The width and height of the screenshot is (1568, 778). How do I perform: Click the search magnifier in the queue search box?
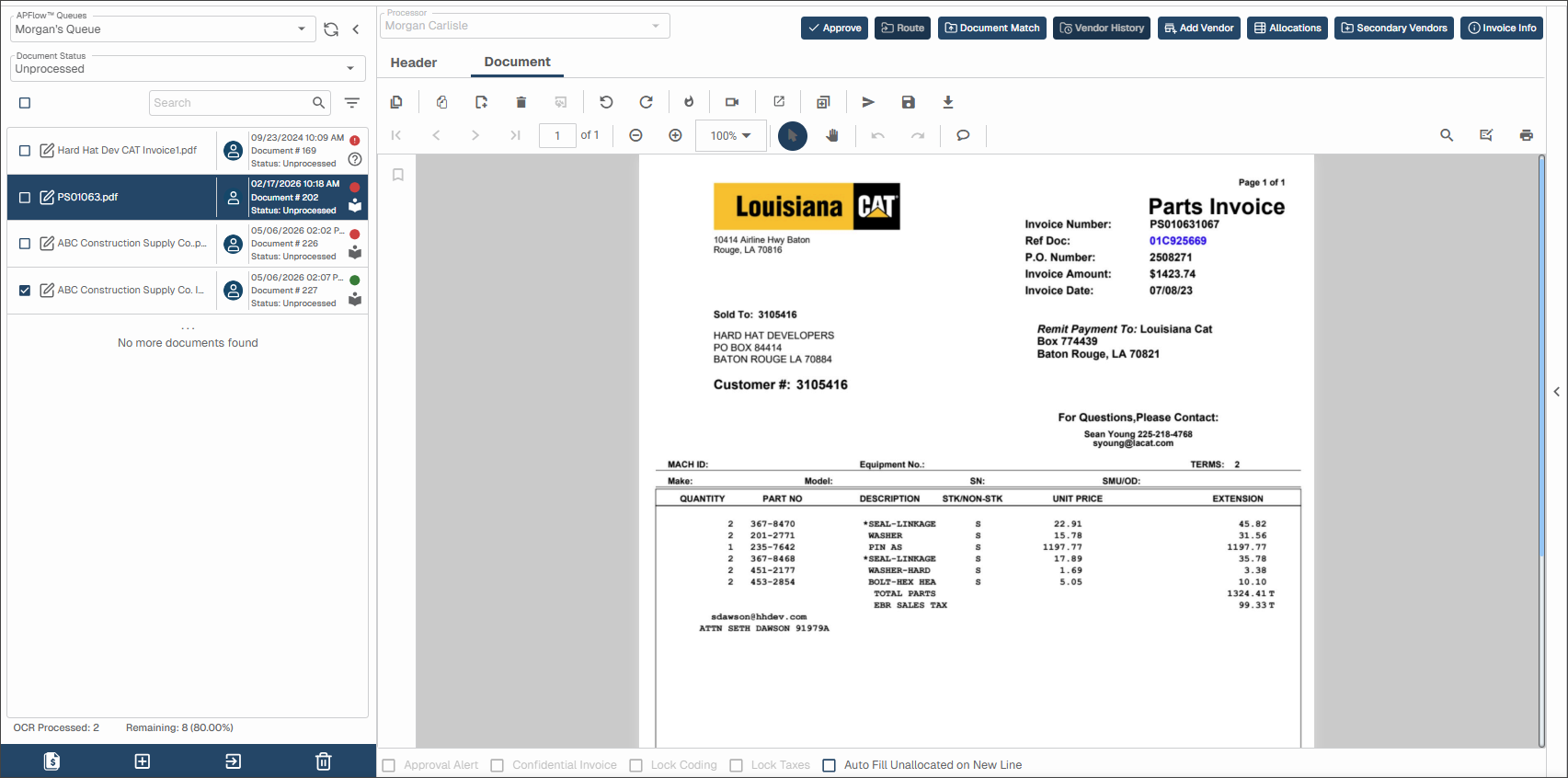[x=318, y=103]
